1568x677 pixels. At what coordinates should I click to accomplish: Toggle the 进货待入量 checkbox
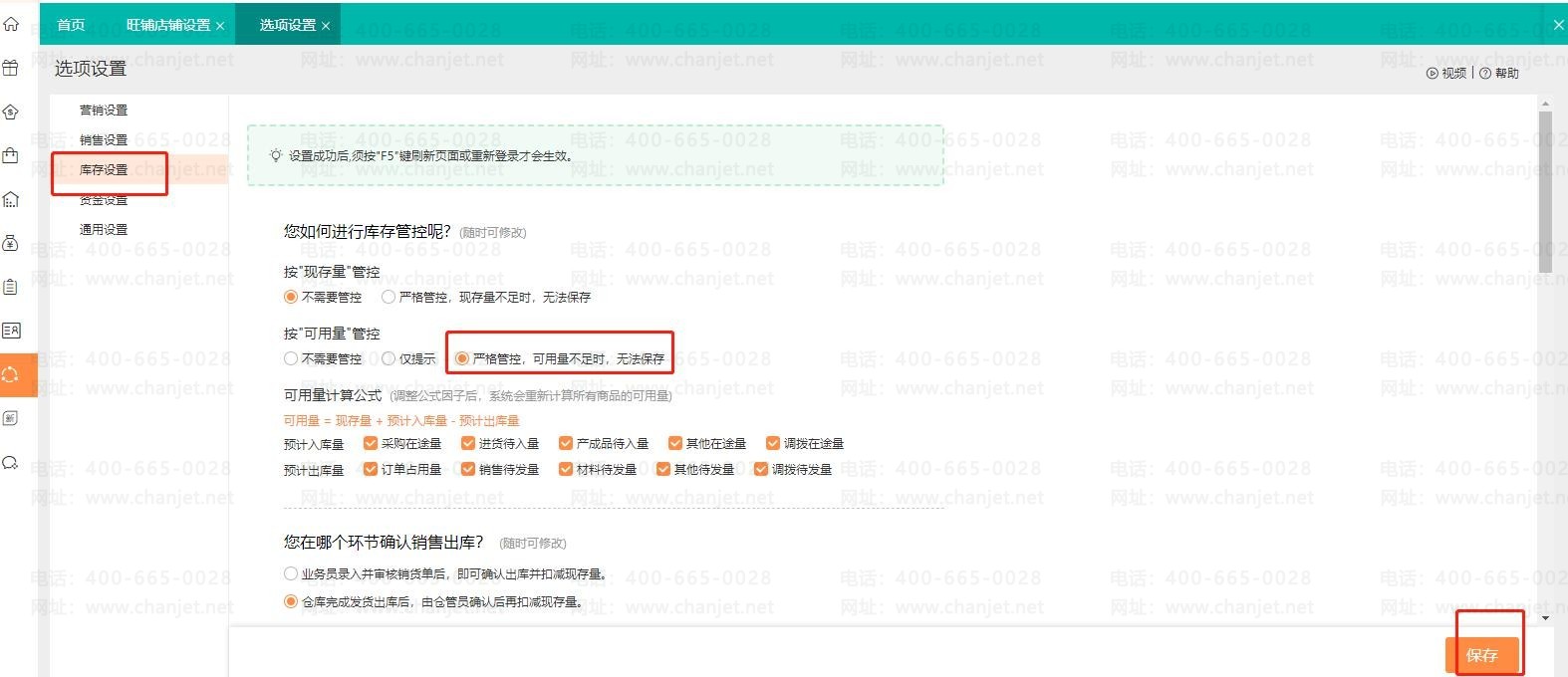pyautogui.click(x=468, y=443)
